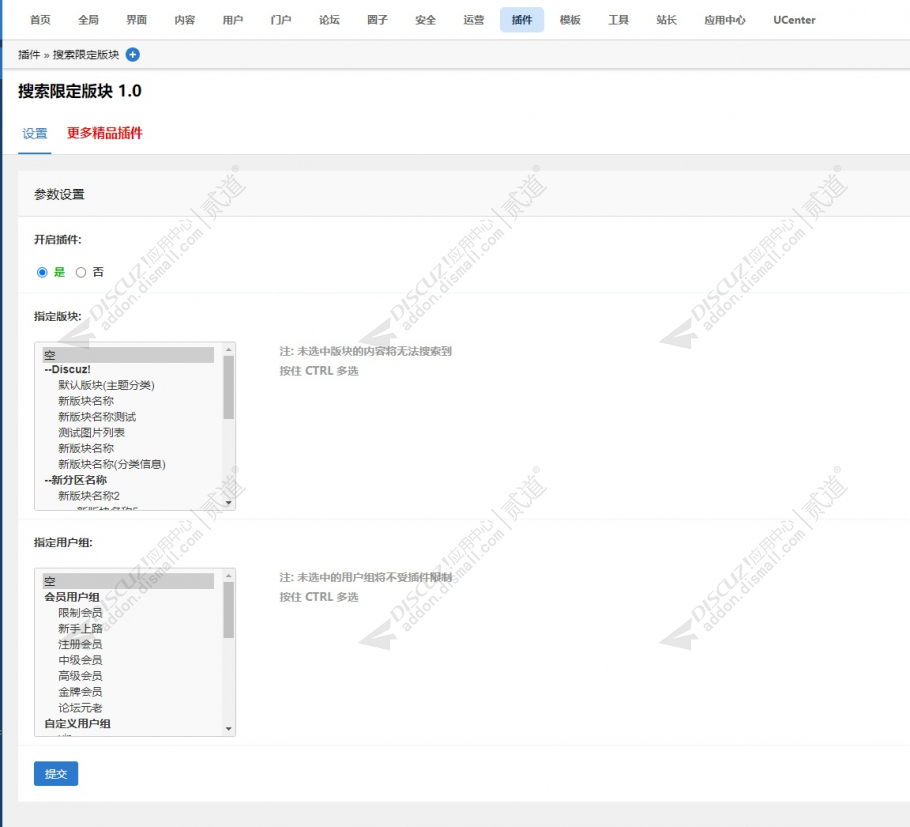Select the --Discuz! category row
The height and width of the screenshot is (827, 910).
click(x=128, y=369)
